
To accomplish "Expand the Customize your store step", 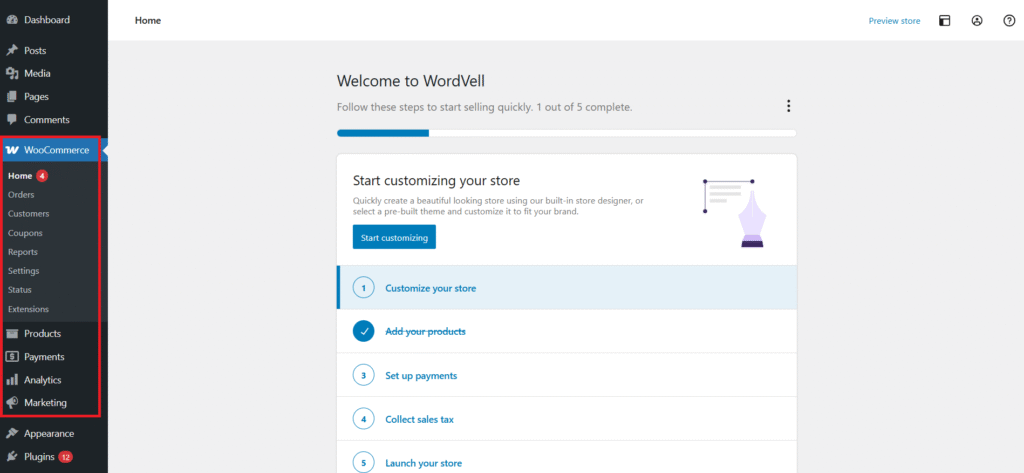I will tap(430, 288).
